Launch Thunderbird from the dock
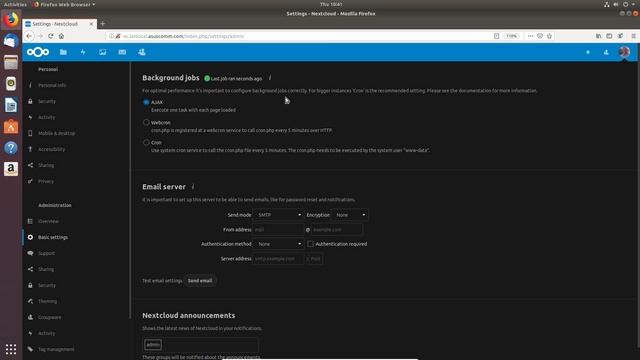 click(x=11, y=41)
